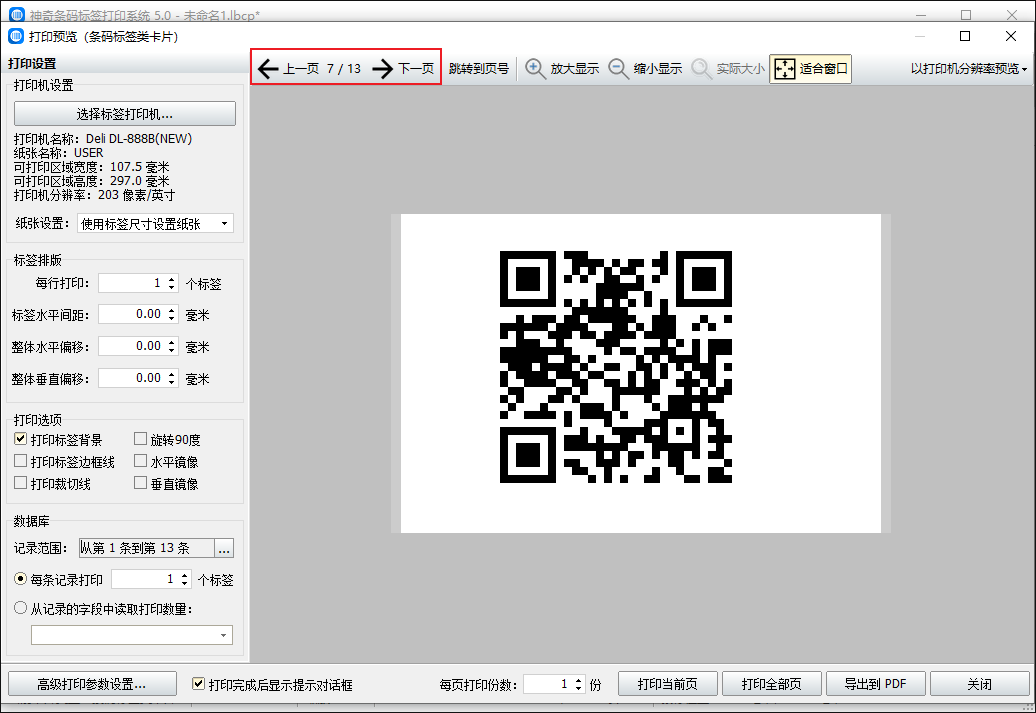Click 导出到 PDF button

pyautogui.click(x=875, y=684)
